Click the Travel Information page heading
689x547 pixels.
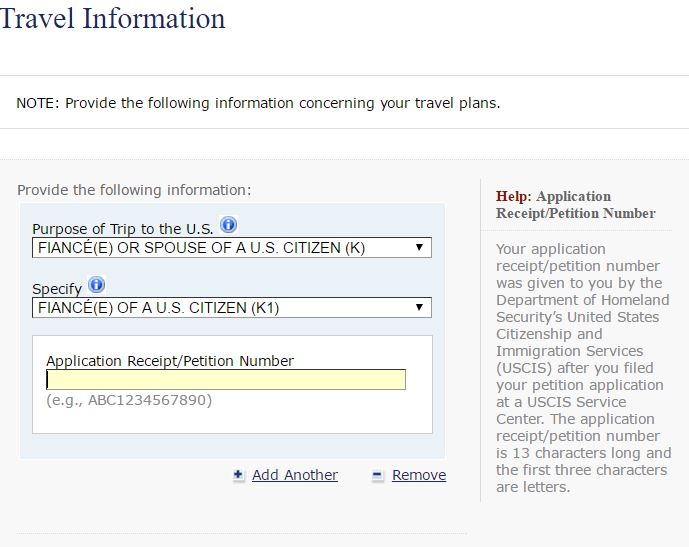(x=113, y=18)
